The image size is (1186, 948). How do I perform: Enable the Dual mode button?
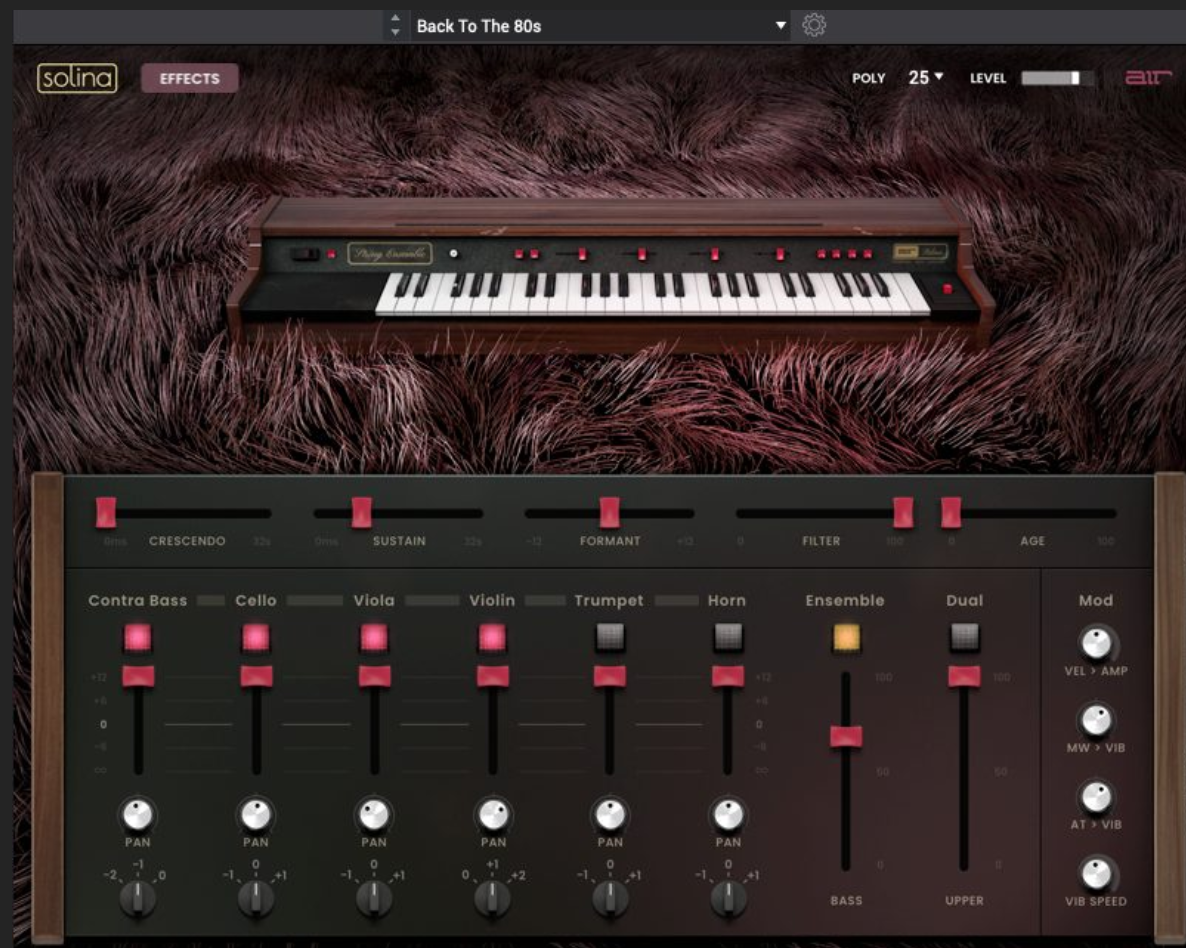coord(964,637)
